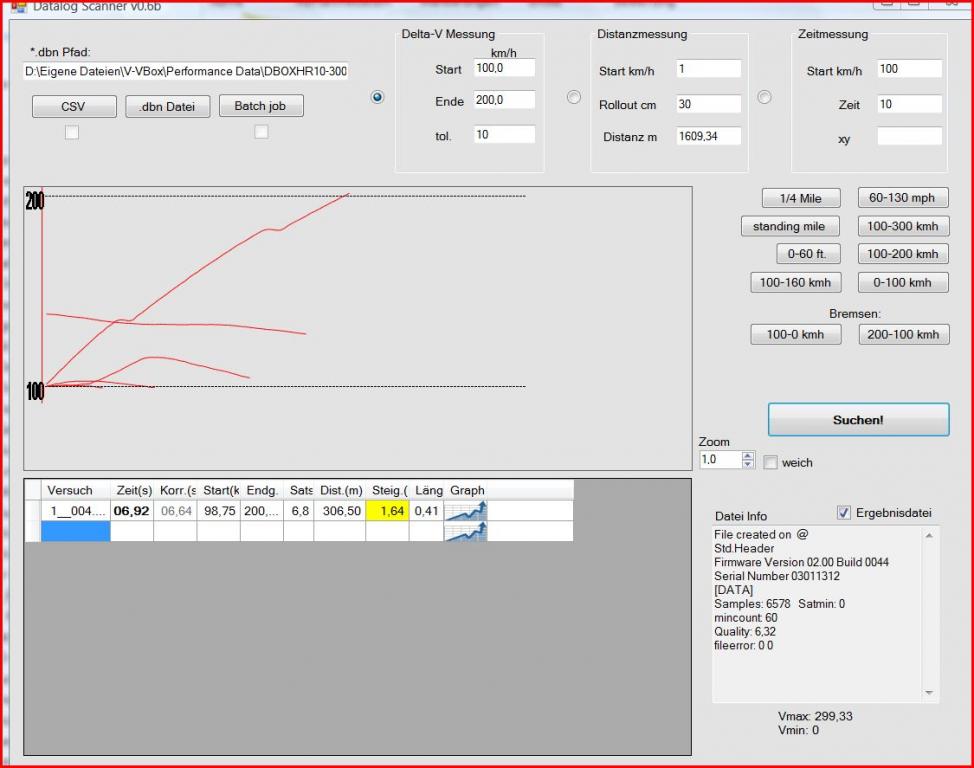This screenshot has height=768, width=974.
Task: Choose the 1/4 Mile preset
Action: [800, 198]
